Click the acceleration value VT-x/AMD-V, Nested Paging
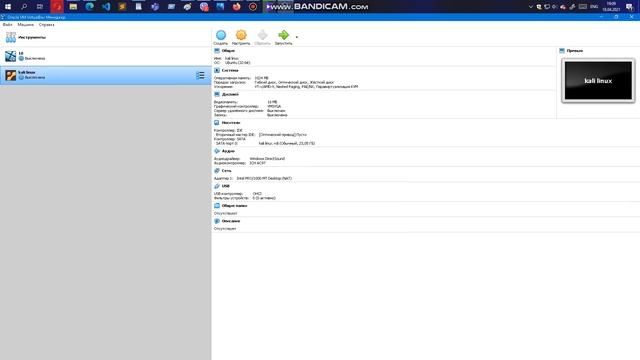 coord(306,87)
